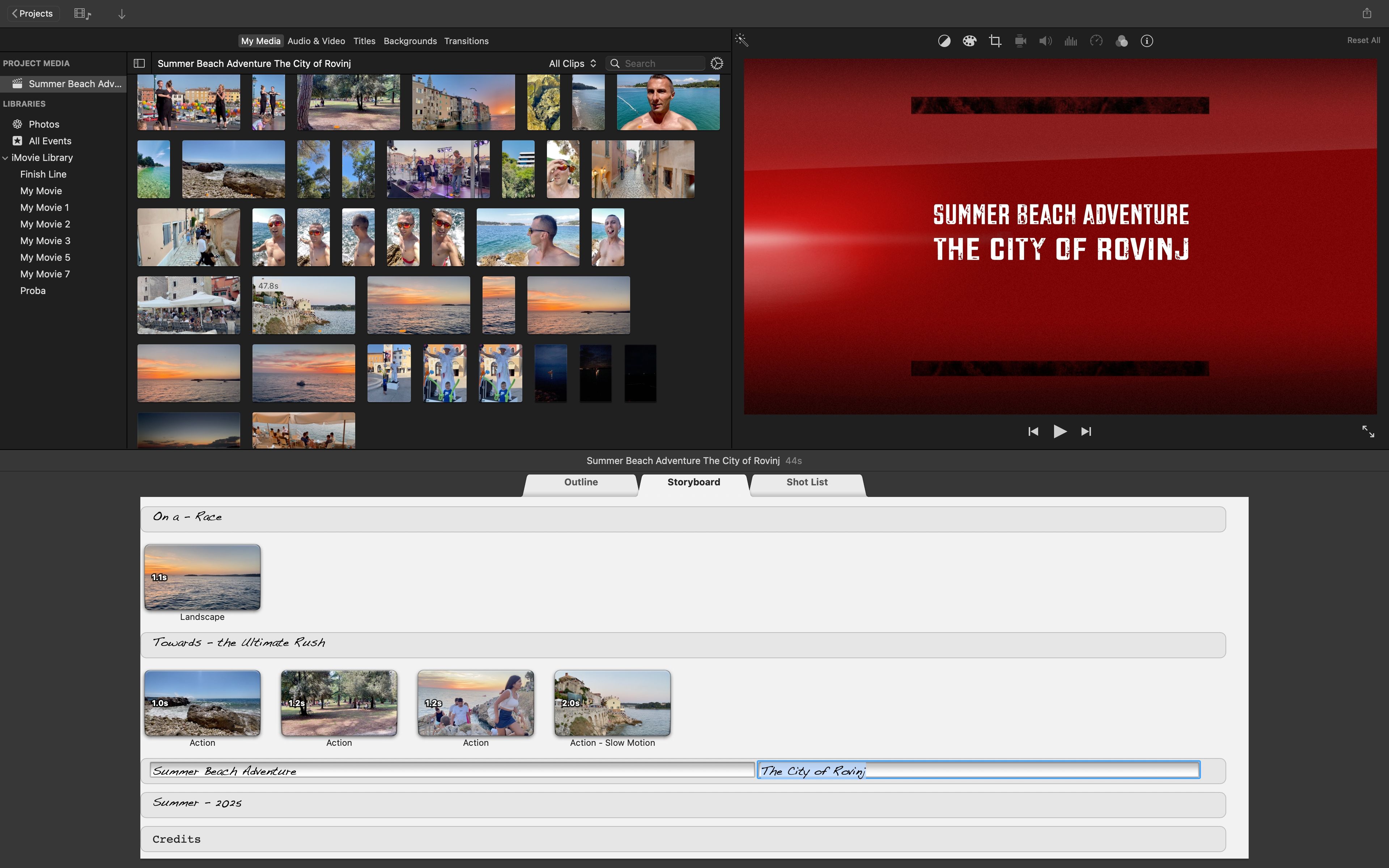Image resolution: width=1389 pixels, height=868 pixels.
Task: Open the All Clips filter dropdown
Action: (572, 63)
